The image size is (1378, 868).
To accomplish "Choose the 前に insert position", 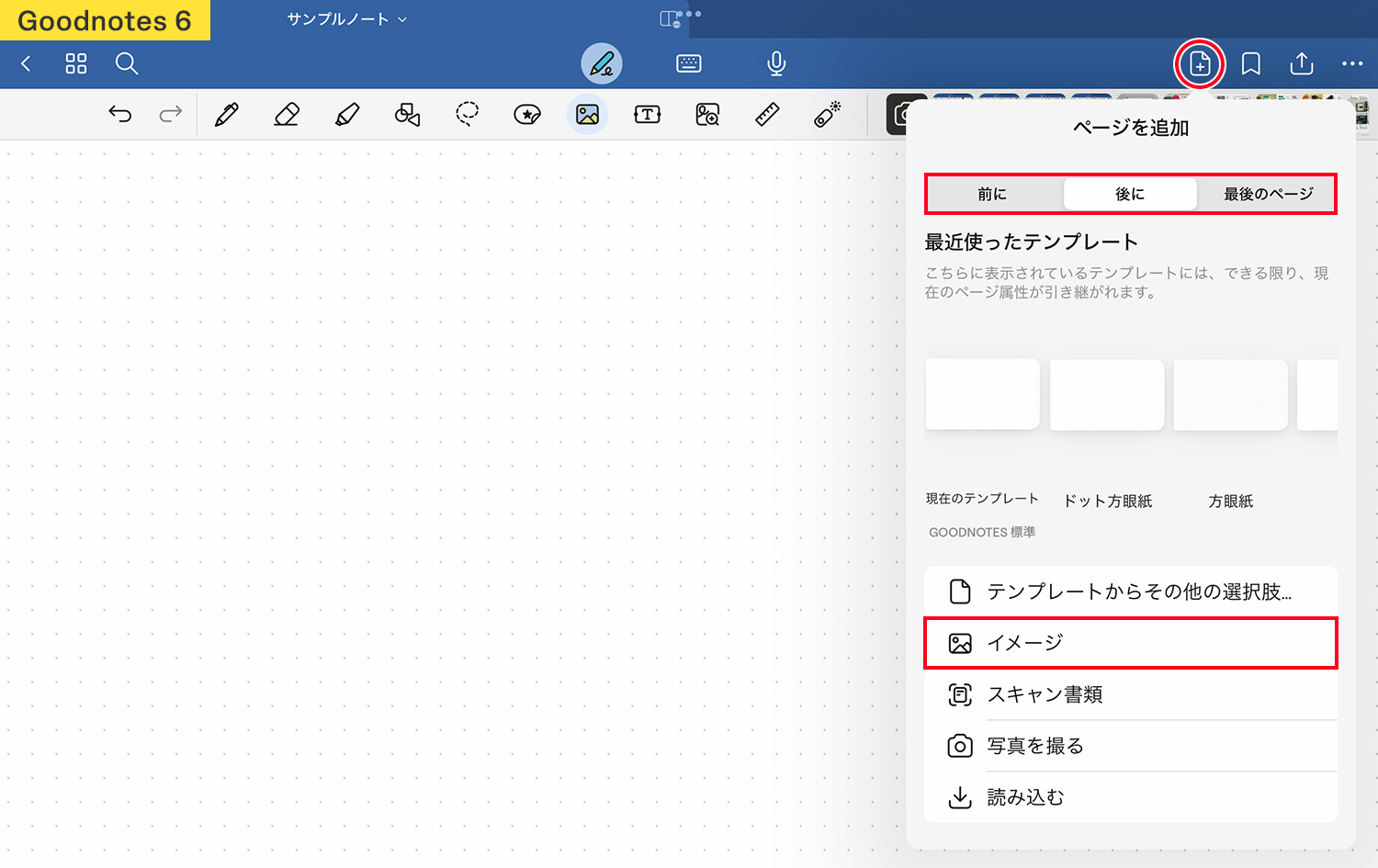I will tap(992, 194).
